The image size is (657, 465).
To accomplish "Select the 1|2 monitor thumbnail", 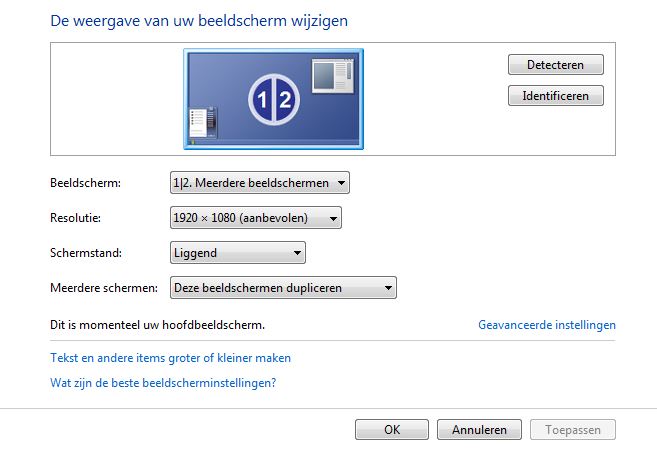I will pos(273,99).
